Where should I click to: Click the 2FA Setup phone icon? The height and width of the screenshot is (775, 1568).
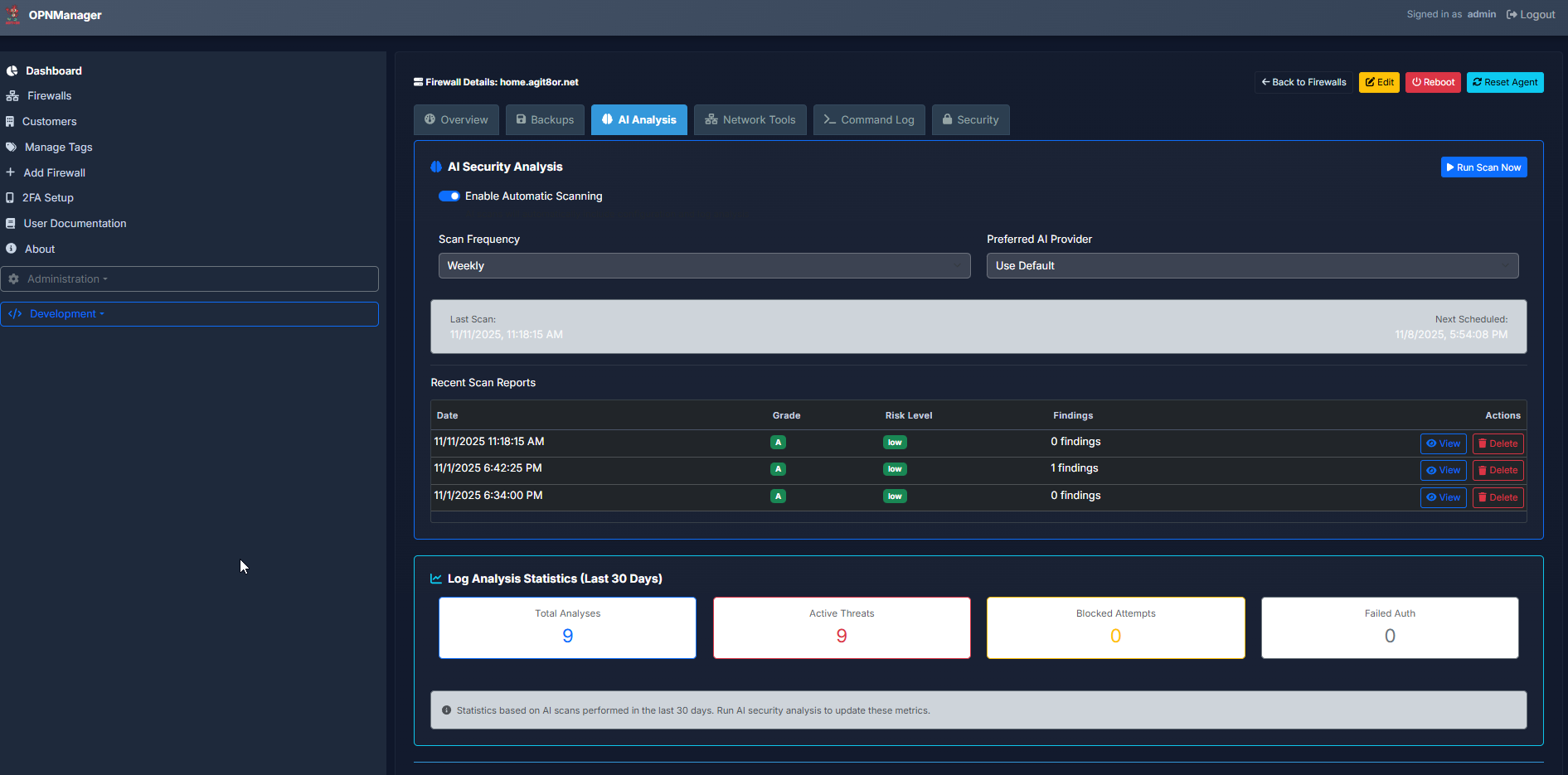coord(10,198)
